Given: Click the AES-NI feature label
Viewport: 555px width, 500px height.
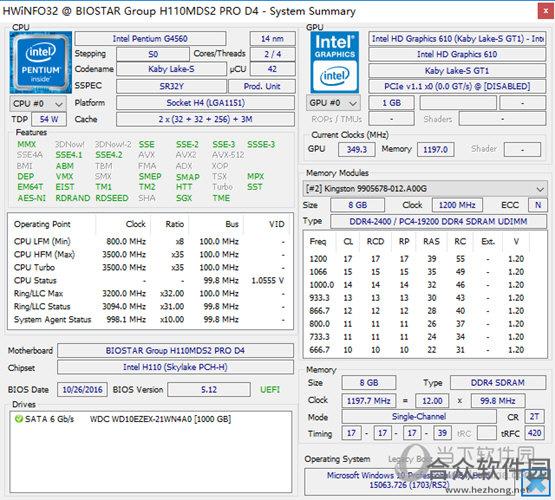Looking at the screenshot, I should pyautogui.click(x=32, y=198).
